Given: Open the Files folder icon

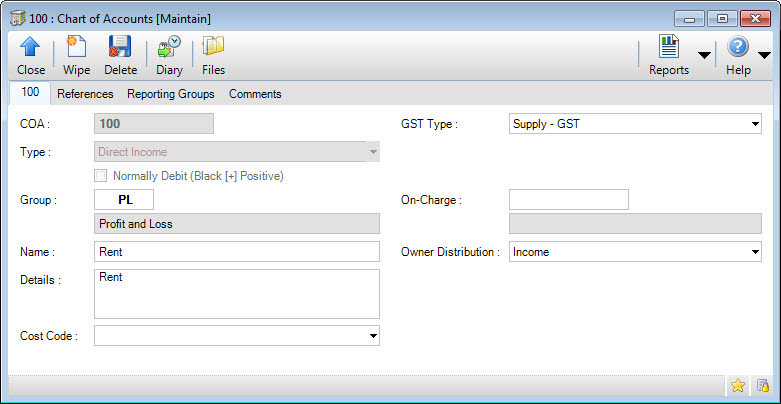Looking at the screenshot, I should point(214,48).
